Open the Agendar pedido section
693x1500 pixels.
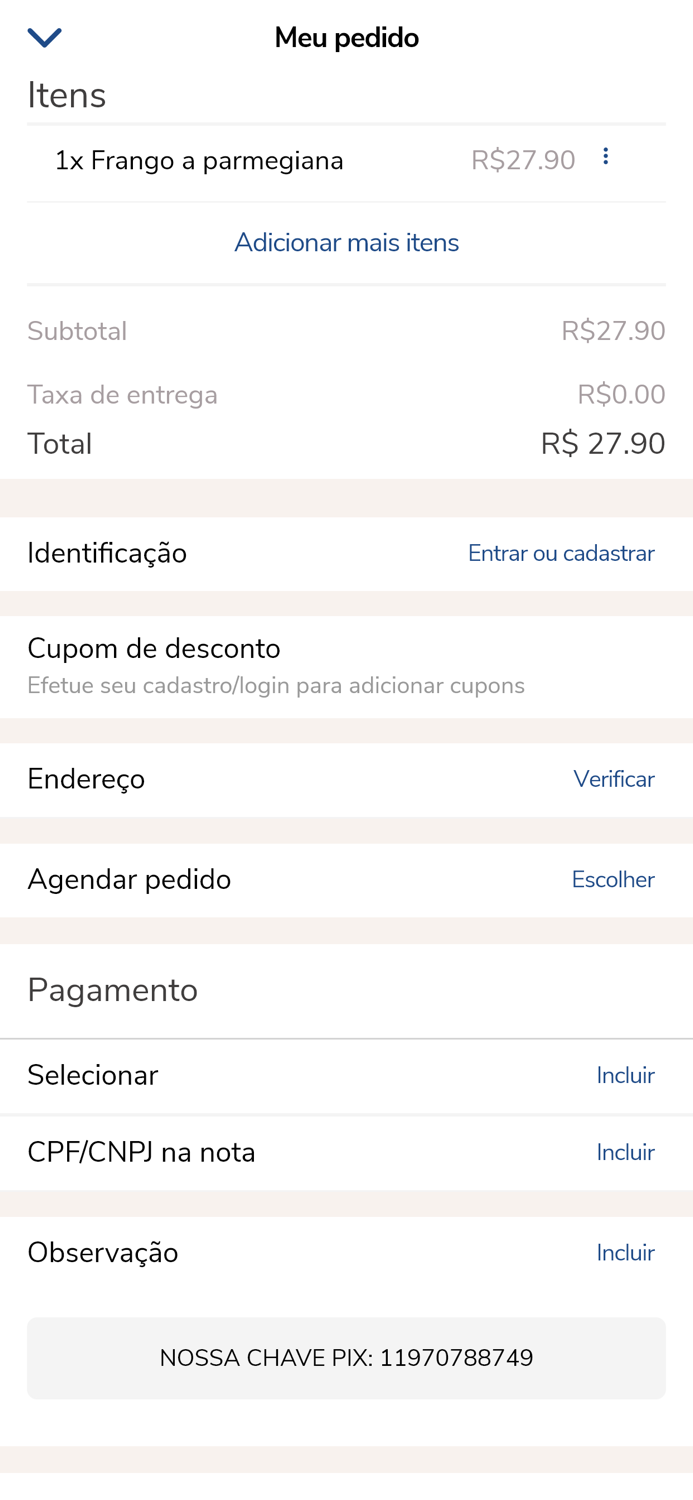pos(129,879)
